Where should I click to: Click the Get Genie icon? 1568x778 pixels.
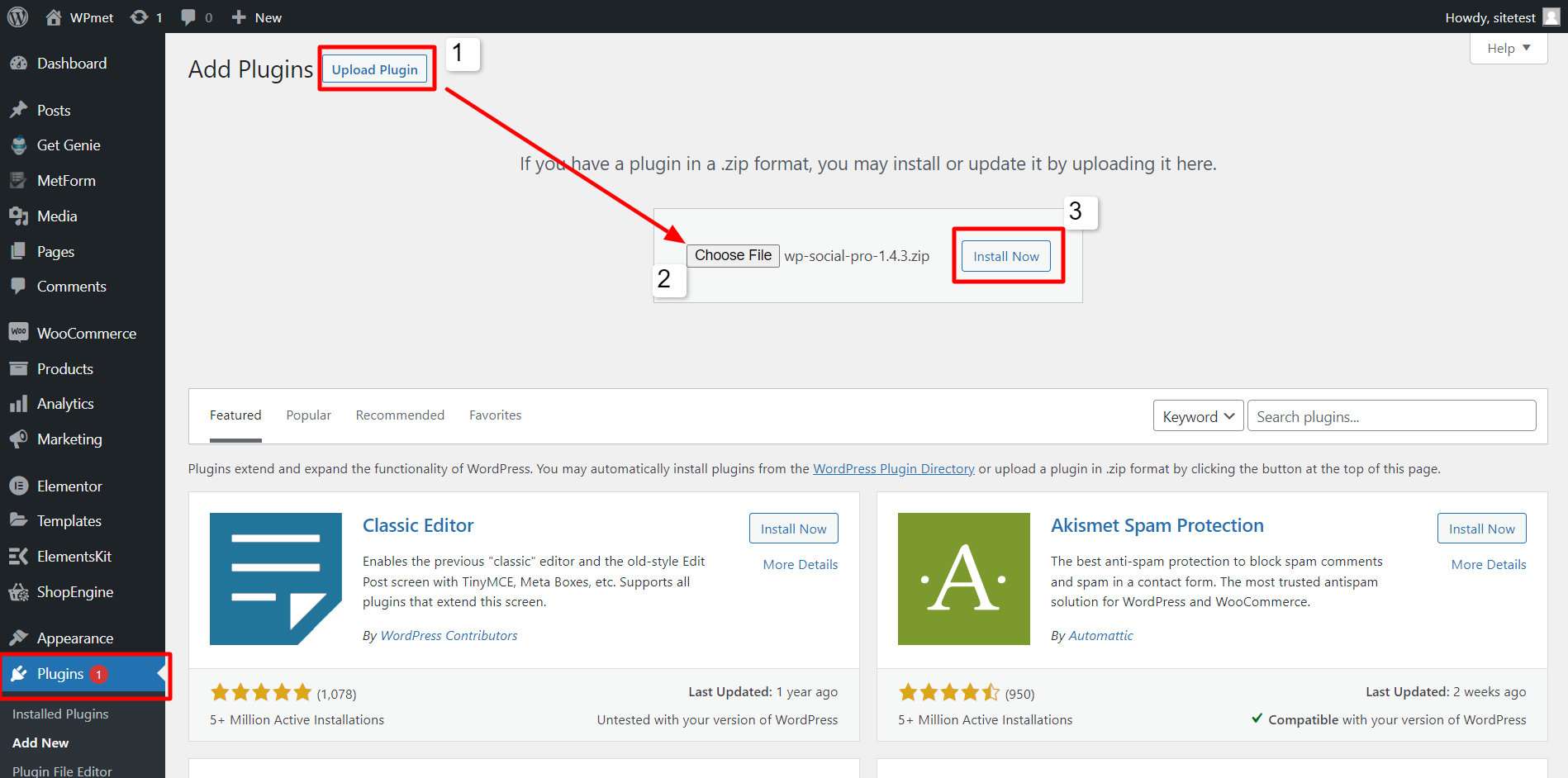click(x=18, y=145)
